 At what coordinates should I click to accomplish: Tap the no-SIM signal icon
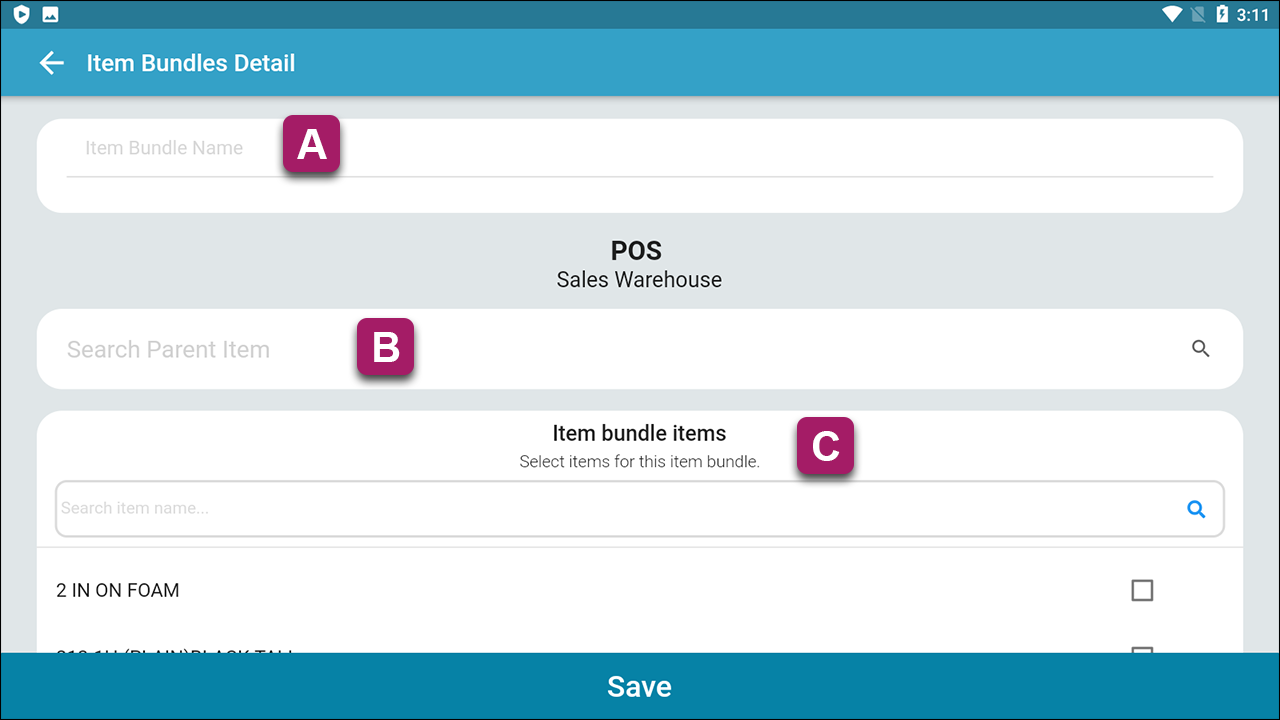(x=1197, y=14)
